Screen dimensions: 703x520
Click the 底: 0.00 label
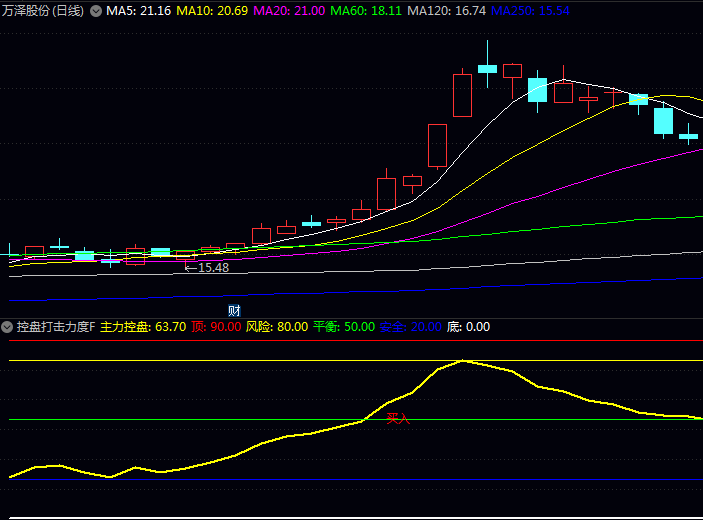click(x=468, y=327)
